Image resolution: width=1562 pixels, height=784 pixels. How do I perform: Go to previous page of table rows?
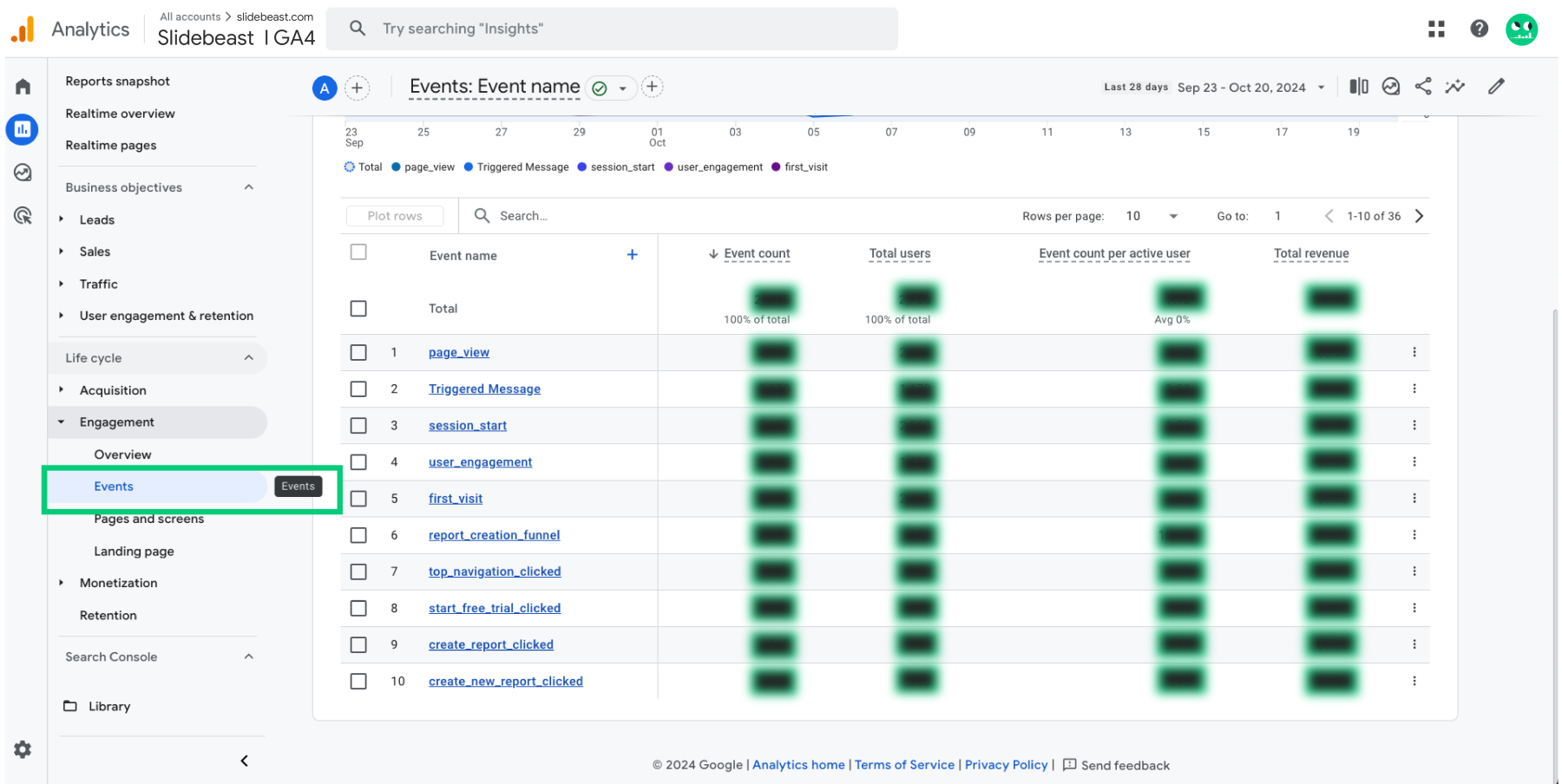tap(1329, 216)
